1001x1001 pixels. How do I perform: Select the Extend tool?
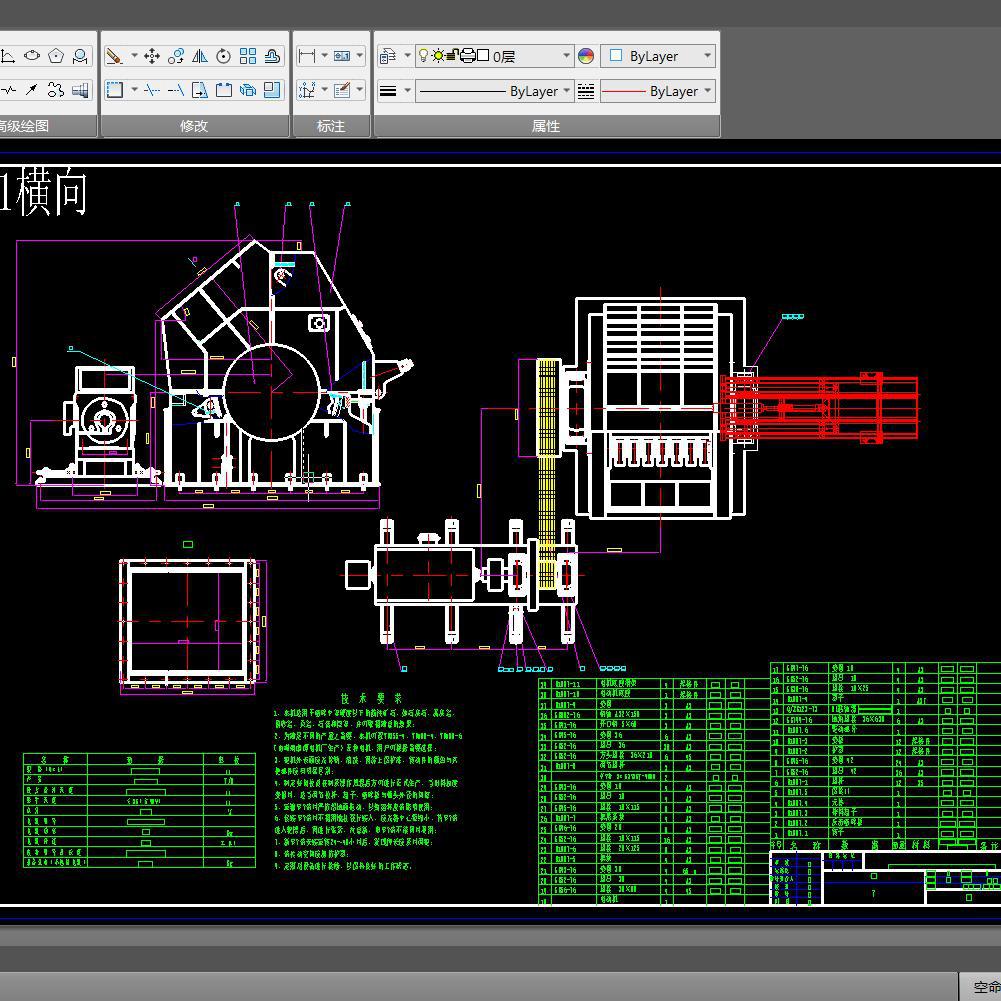coord(176,90)
